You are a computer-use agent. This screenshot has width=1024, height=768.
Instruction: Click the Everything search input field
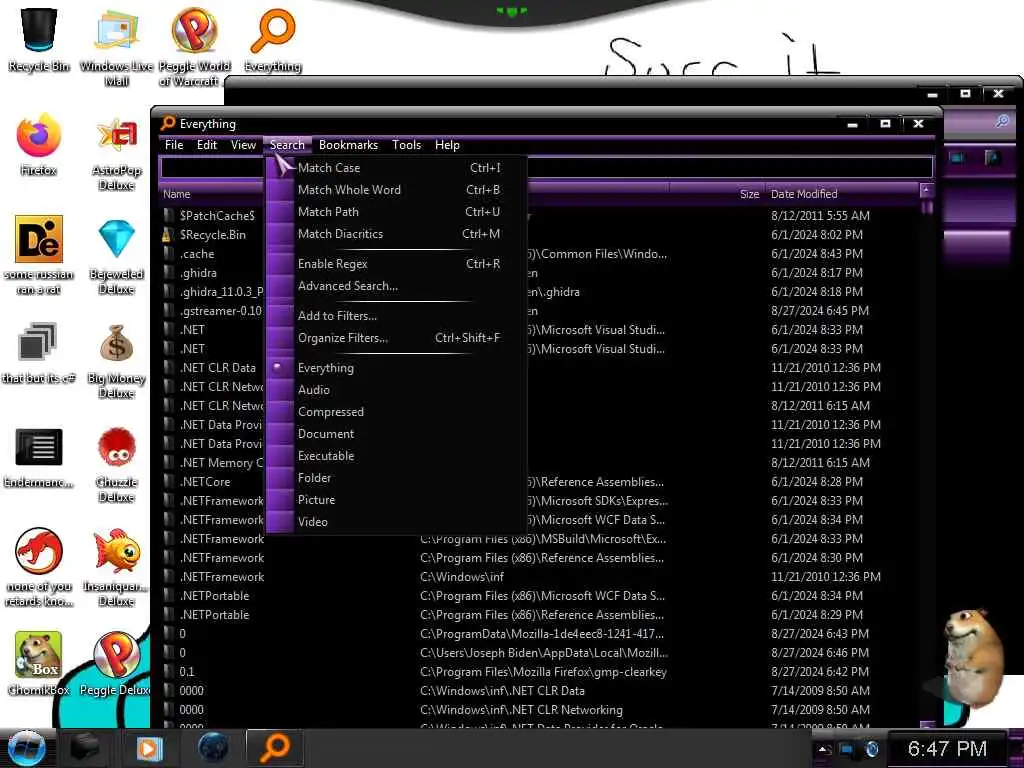[546, 167]
